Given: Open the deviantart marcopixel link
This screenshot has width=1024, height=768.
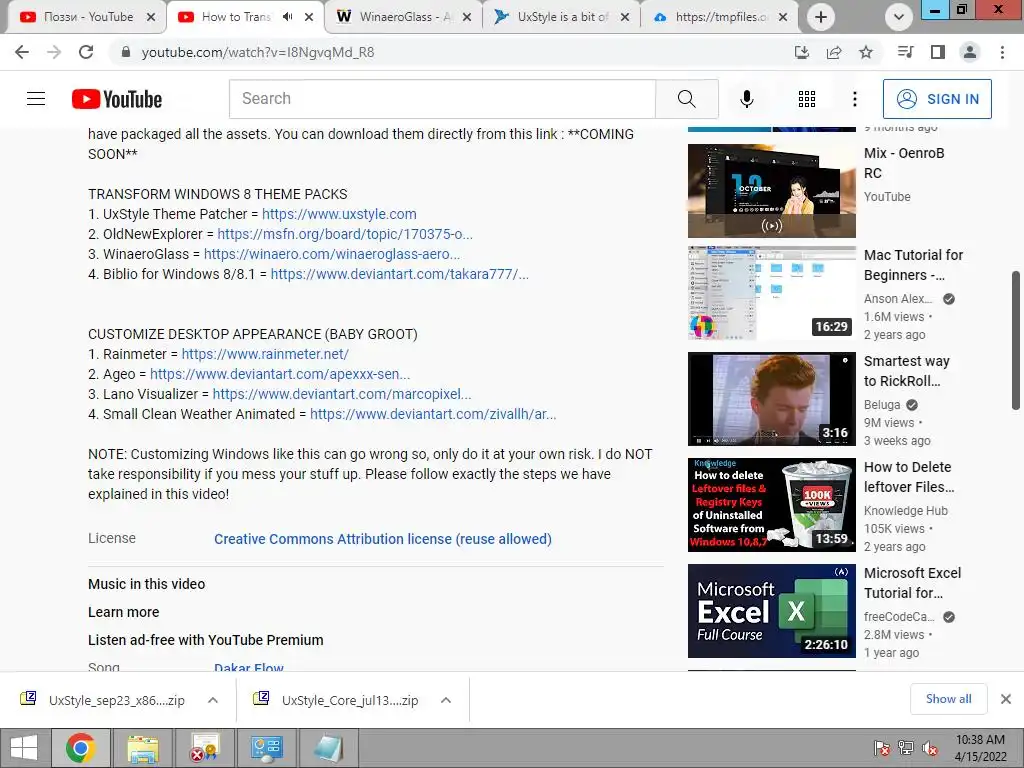Looking at the screenshot, I should pos(342,394).
